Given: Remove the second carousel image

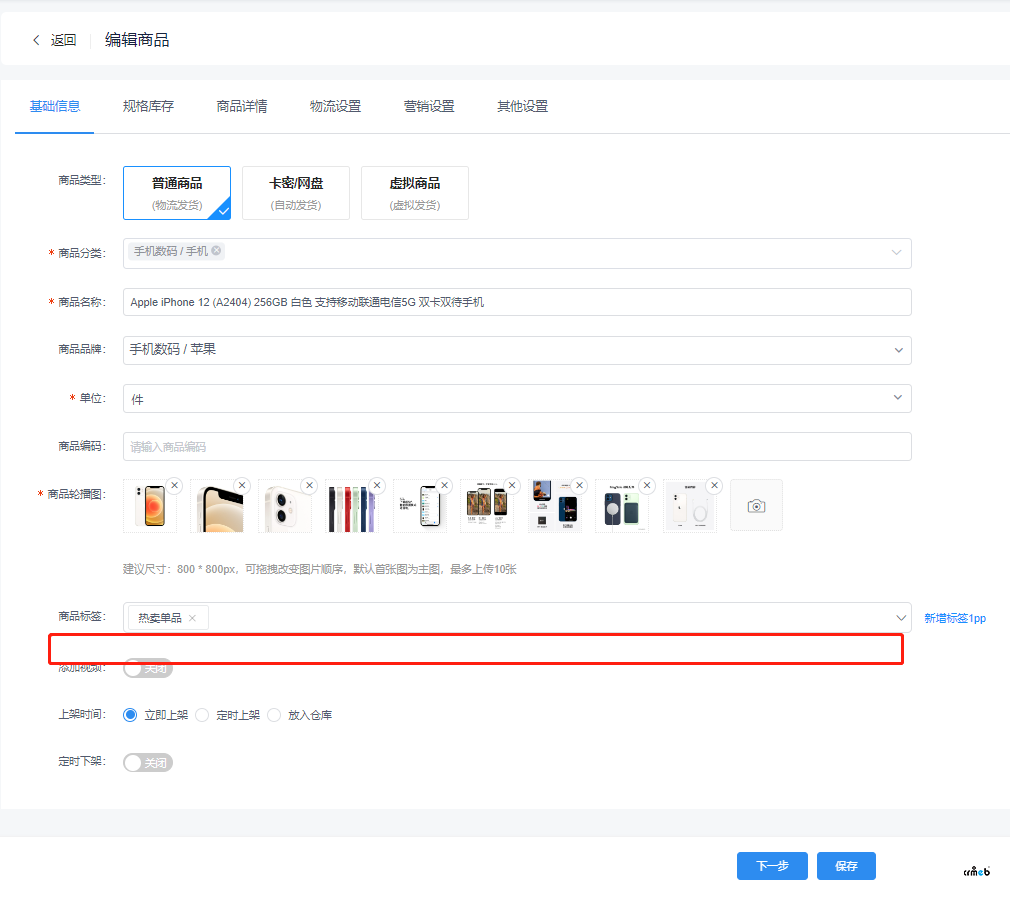Looking at the screenshot, I should [242, 485].
